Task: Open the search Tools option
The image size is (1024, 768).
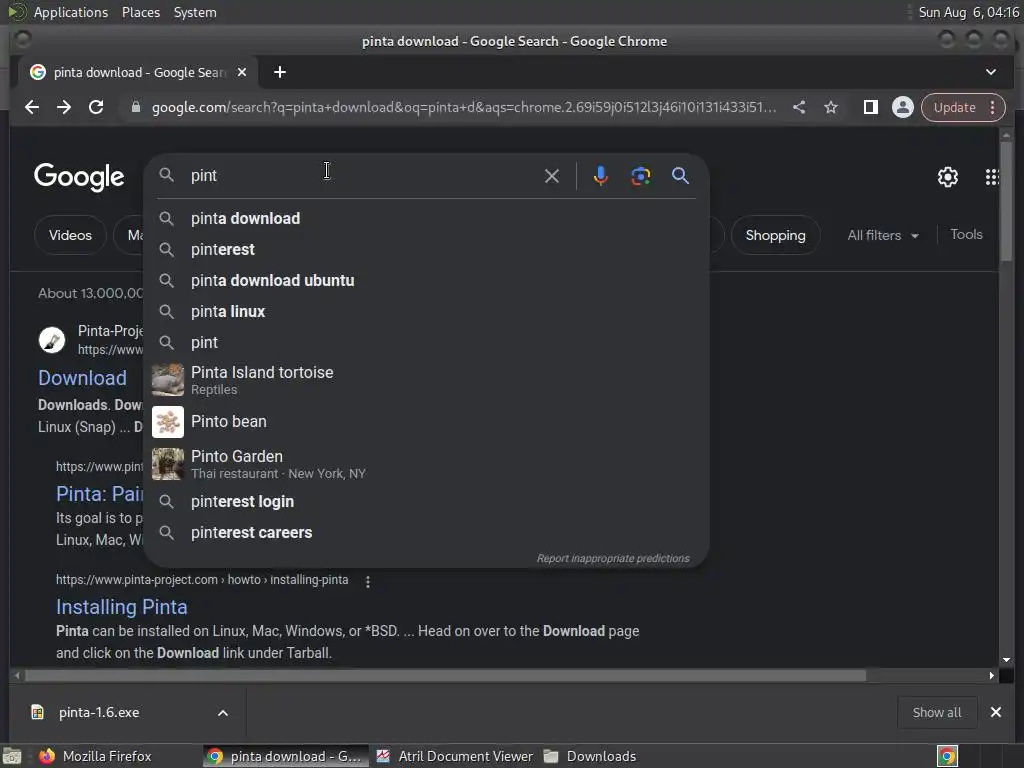Action: point(966,234)
